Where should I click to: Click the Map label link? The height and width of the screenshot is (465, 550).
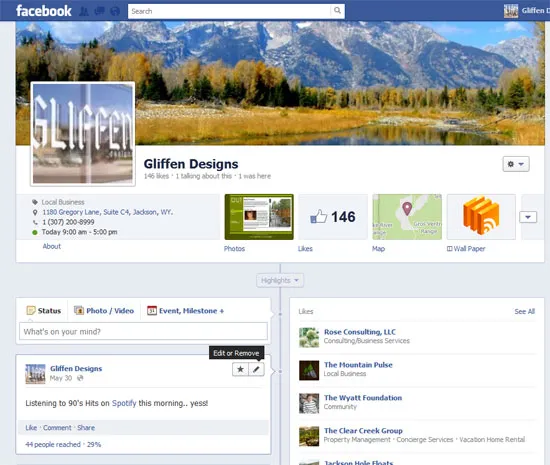378,249
